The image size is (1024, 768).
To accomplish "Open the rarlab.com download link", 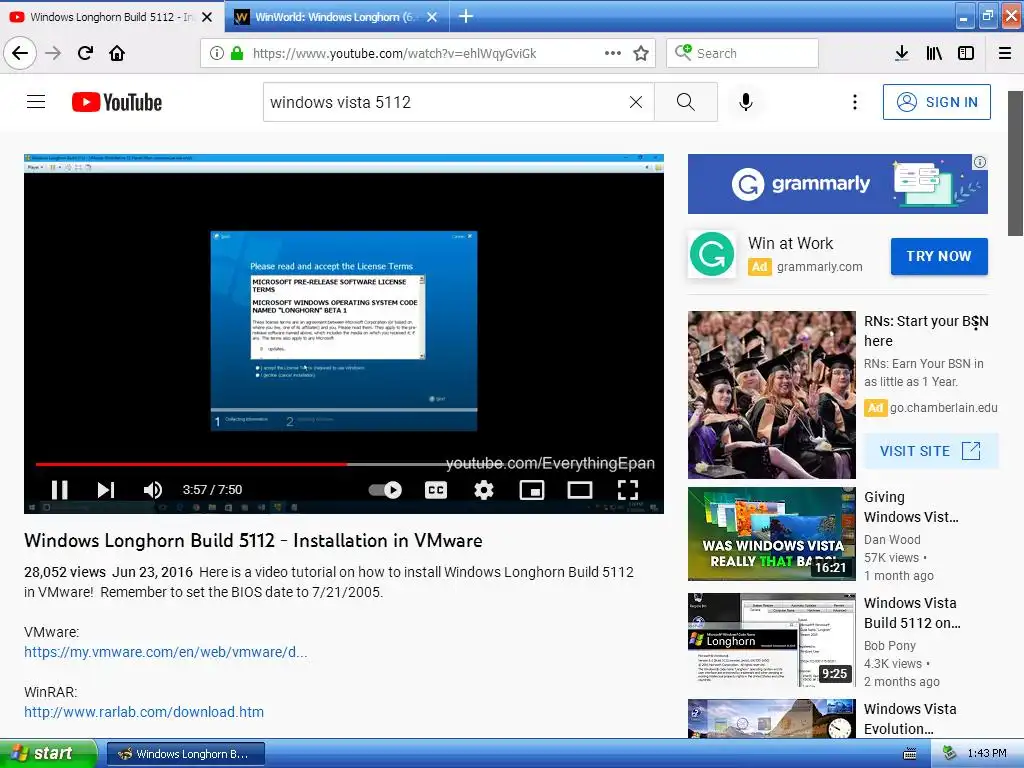I will click(x=144, y=712).
